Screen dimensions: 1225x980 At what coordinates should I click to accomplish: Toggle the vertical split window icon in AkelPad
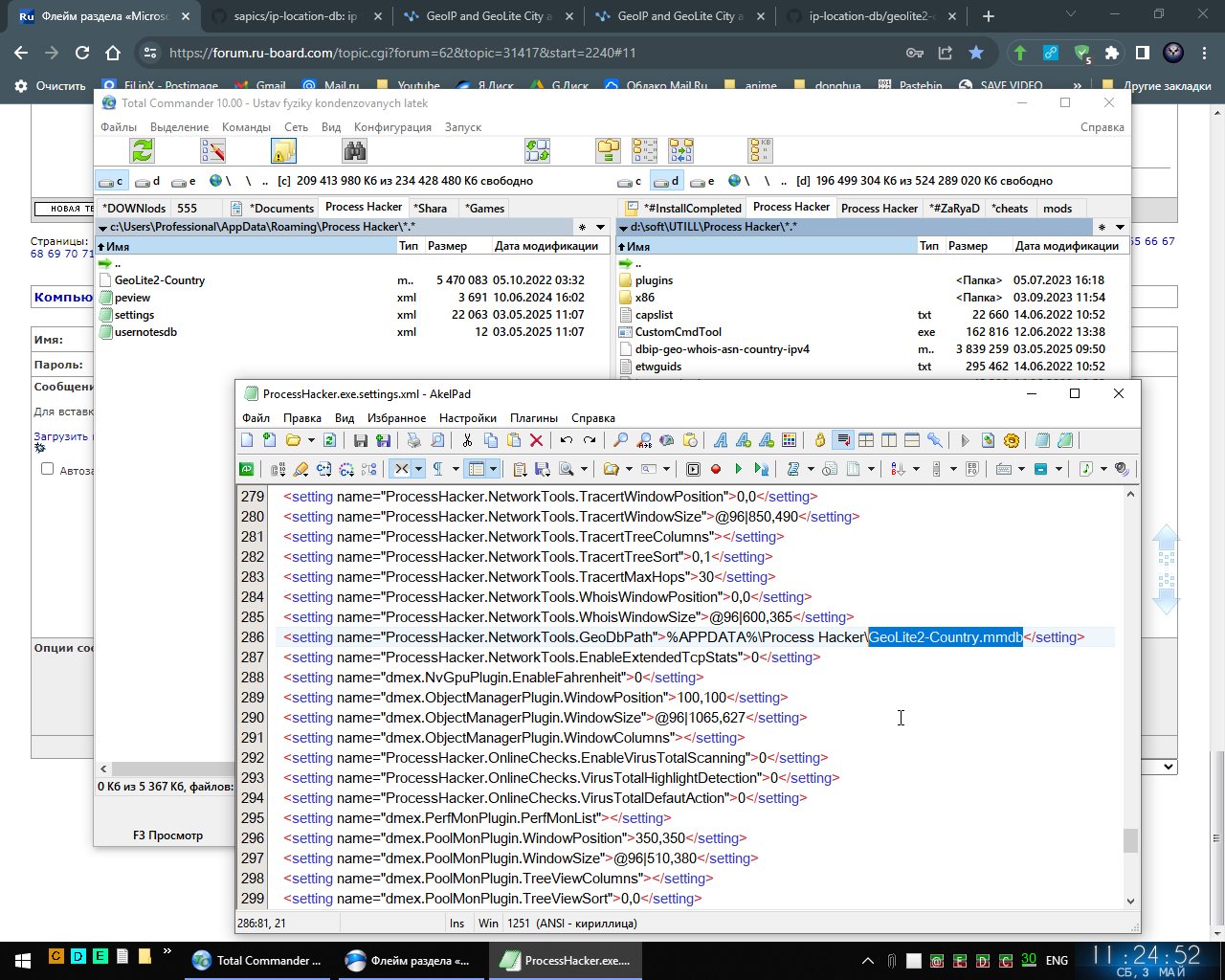[889, 440]
